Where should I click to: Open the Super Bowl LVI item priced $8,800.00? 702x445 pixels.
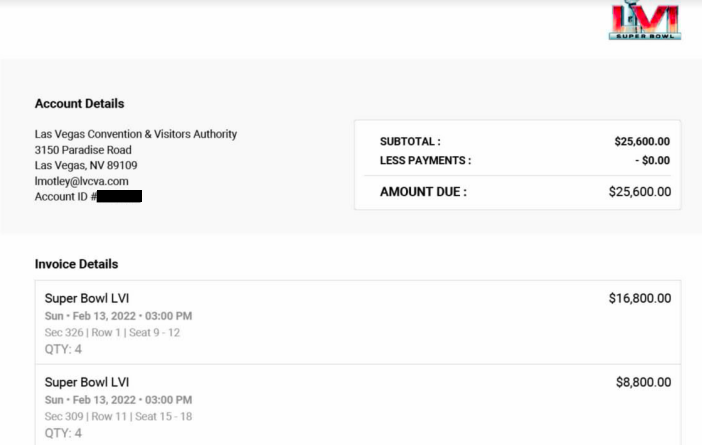[x=87, y=382]
